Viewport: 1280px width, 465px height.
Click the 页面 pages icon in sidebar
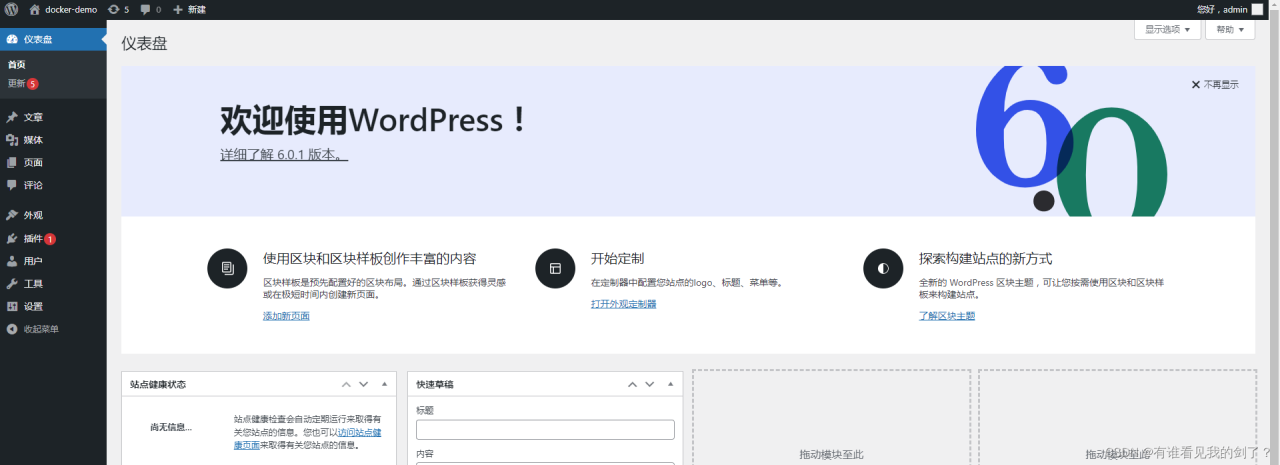pos(12,162)
